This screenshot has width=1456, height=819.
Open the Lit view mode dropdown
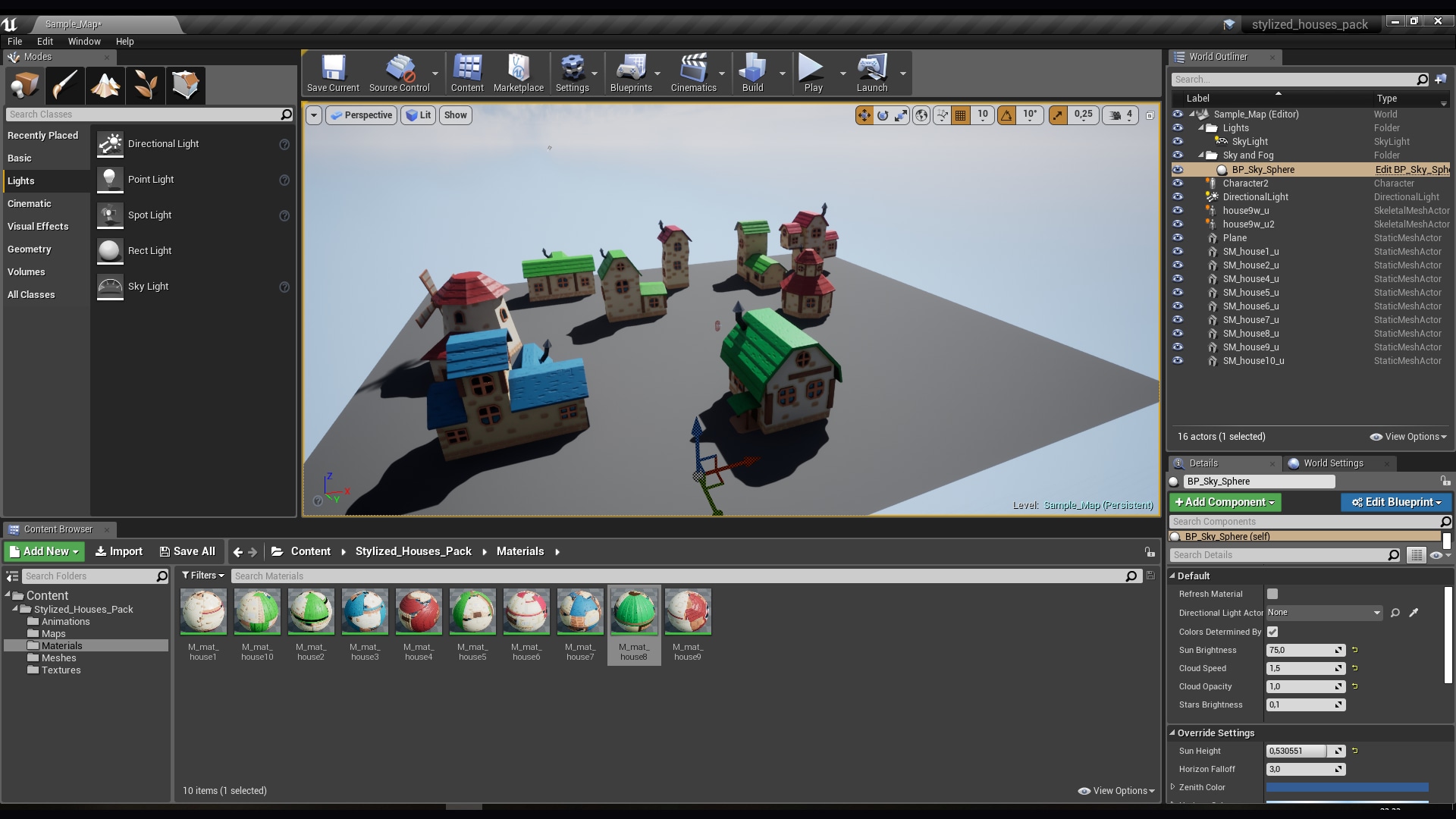pyautogui.click(x=418, y=115)
